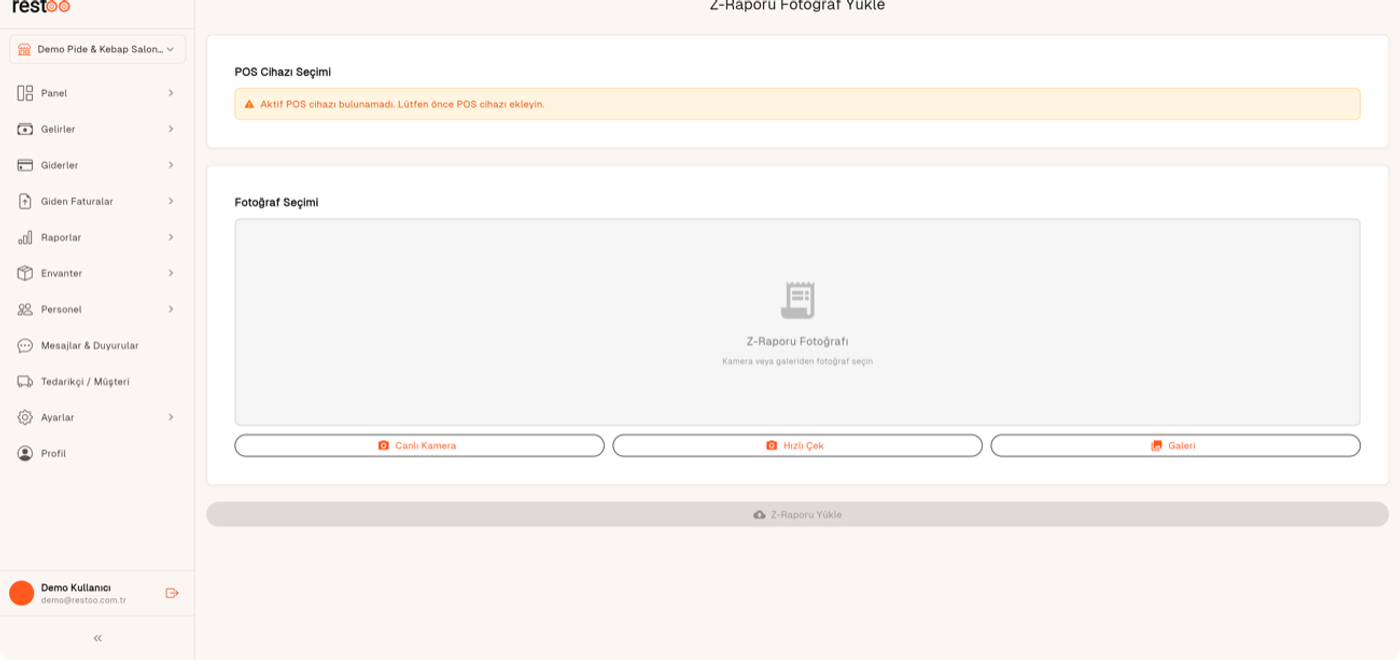This screenshot has height=660, width=1400.
Task: Click the Personel people icon
Action: (x=25, y=309)
